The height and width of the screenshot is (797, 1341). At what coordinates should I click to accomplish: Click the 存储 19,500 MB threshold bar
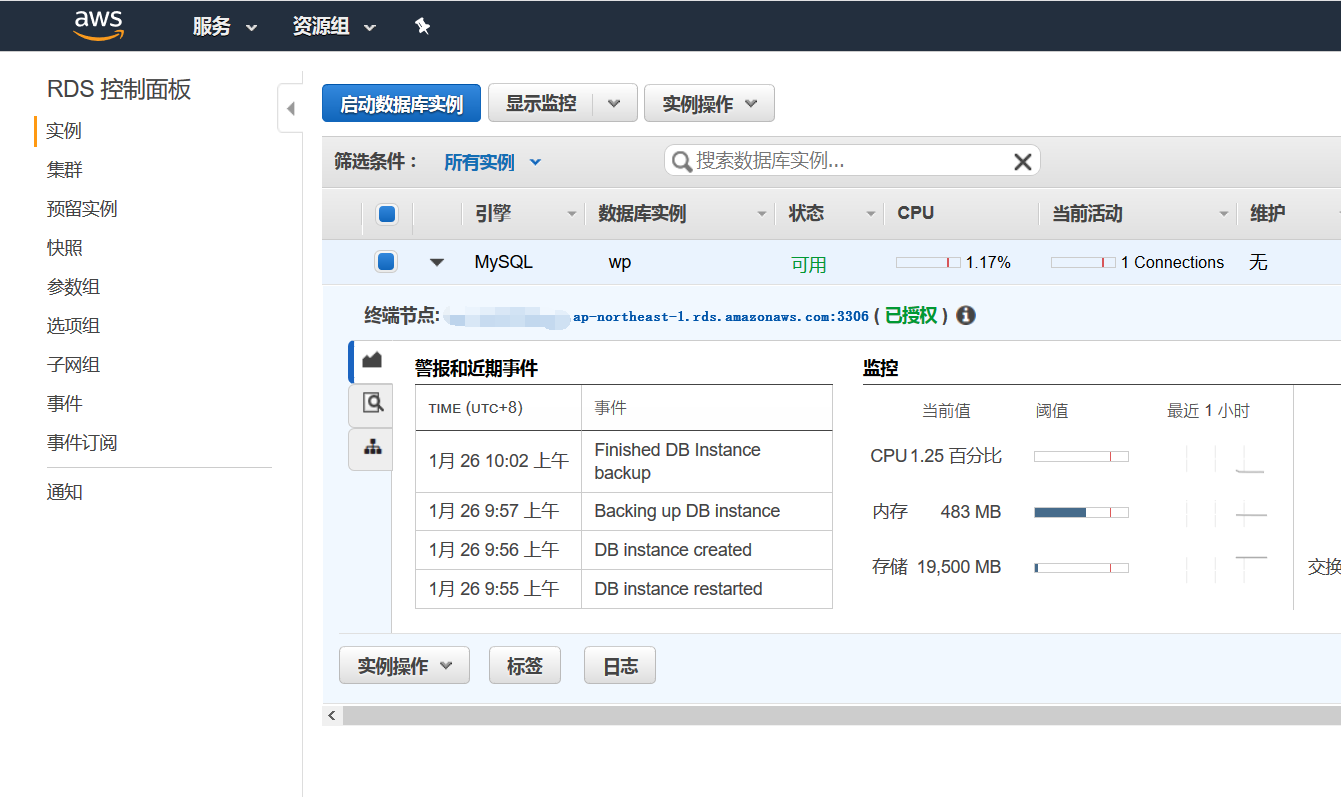(1081, 567)
